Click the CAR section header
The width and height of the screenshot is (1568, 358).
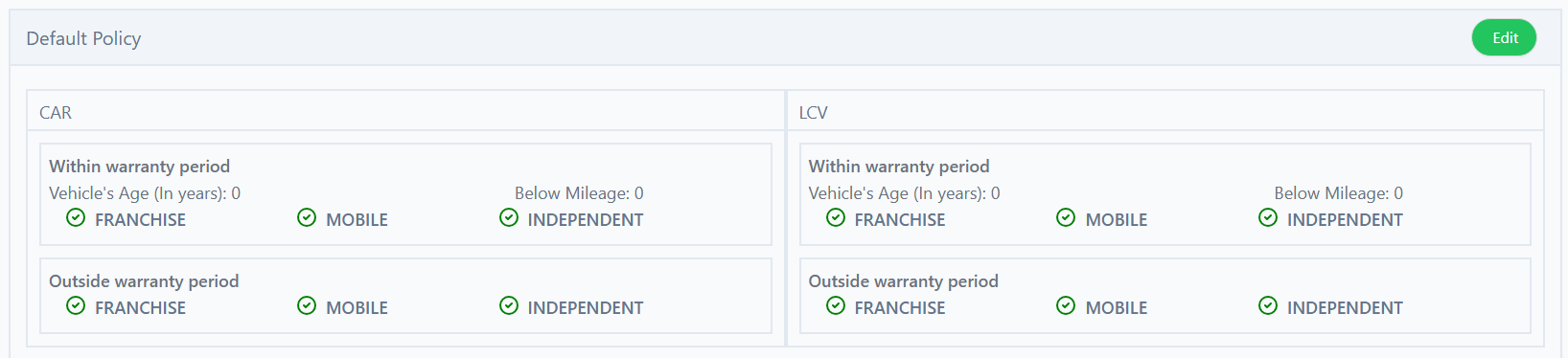[56, 112]
